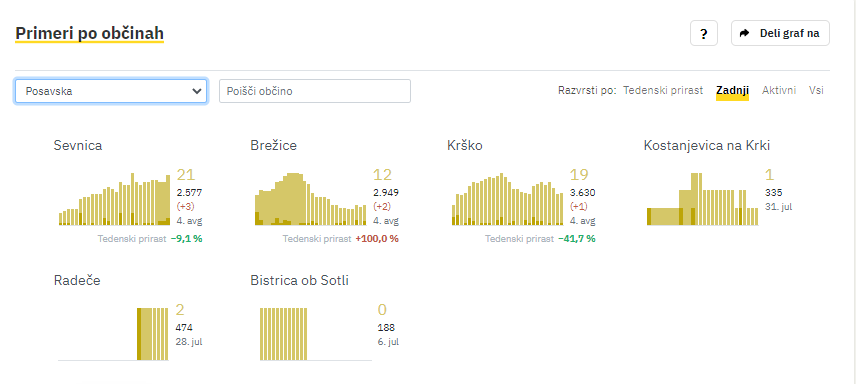Screen dimensions: 856x384
Task: Click the Kostanjevica na Krki chart
Action: coord(703,199)
